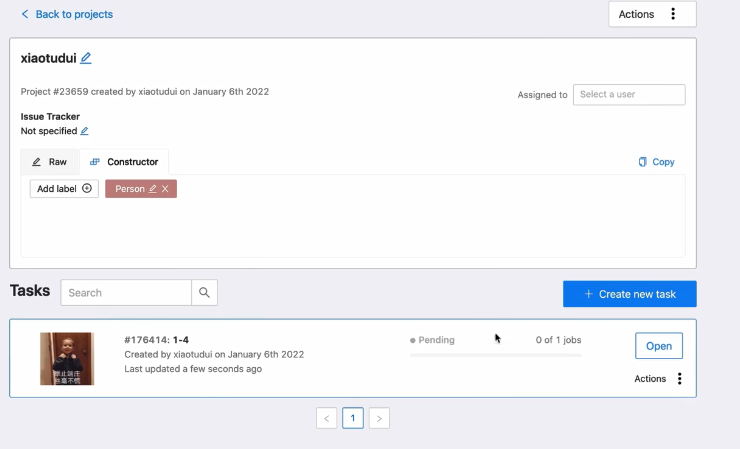Click the Person label color tag

129,189
